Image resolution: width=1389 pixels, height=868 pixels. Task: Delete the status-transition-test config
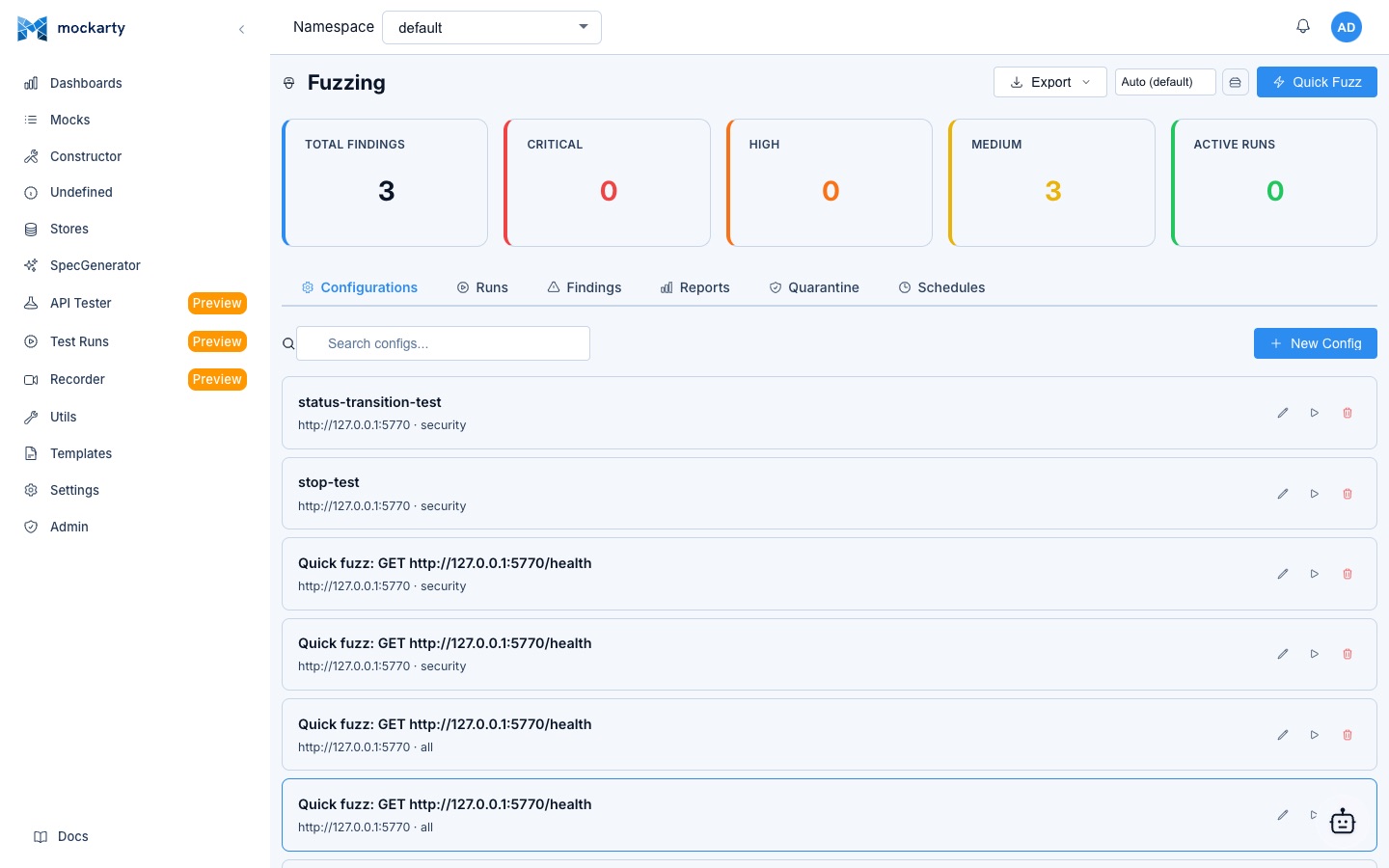[1348, 413]
